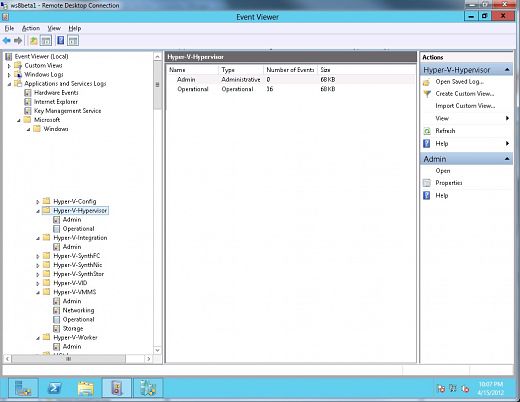Click tree pane scroll down arrow
Viewport: 520px width, 402px height.
(157, 350)
